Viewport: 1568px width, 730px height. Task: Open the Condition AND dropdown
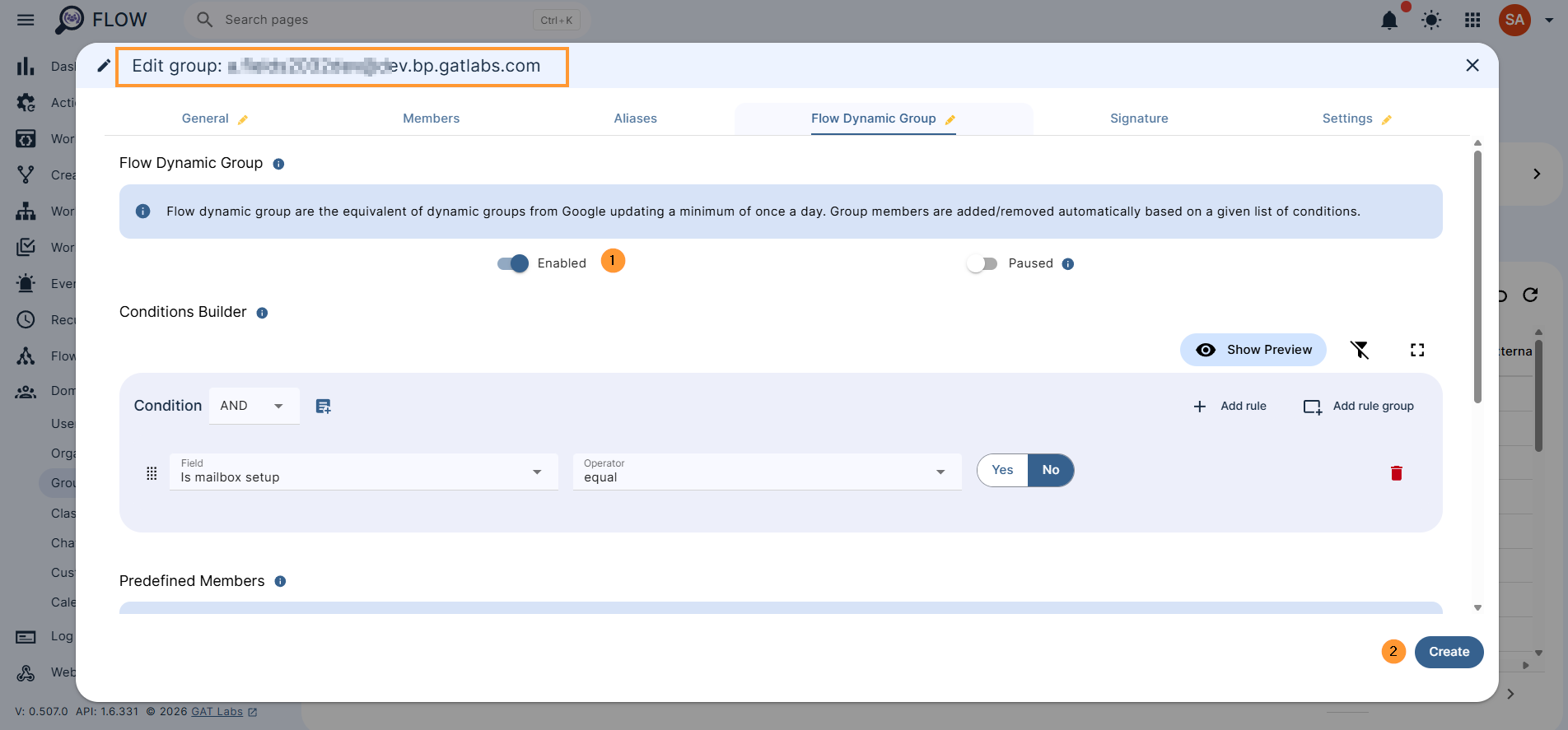click(254, 406)
